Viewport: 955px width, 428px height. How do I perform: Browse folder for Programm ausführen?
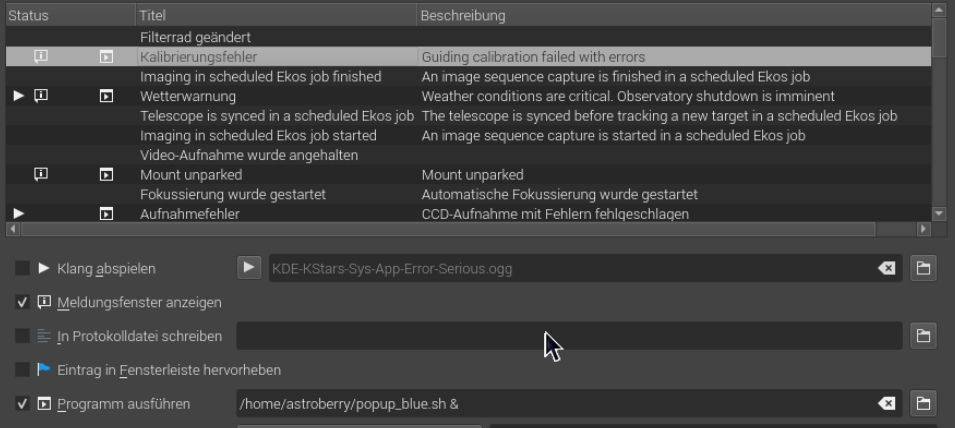(923, 404)
